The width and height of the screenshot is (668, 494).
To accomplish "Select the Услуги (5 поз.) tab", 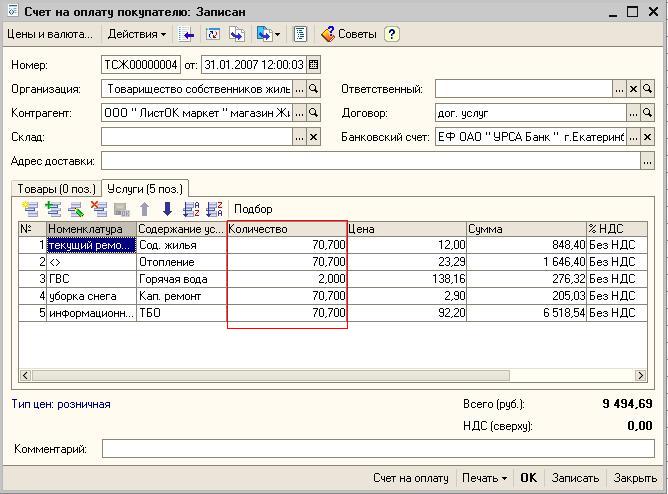I will [145, 189].
